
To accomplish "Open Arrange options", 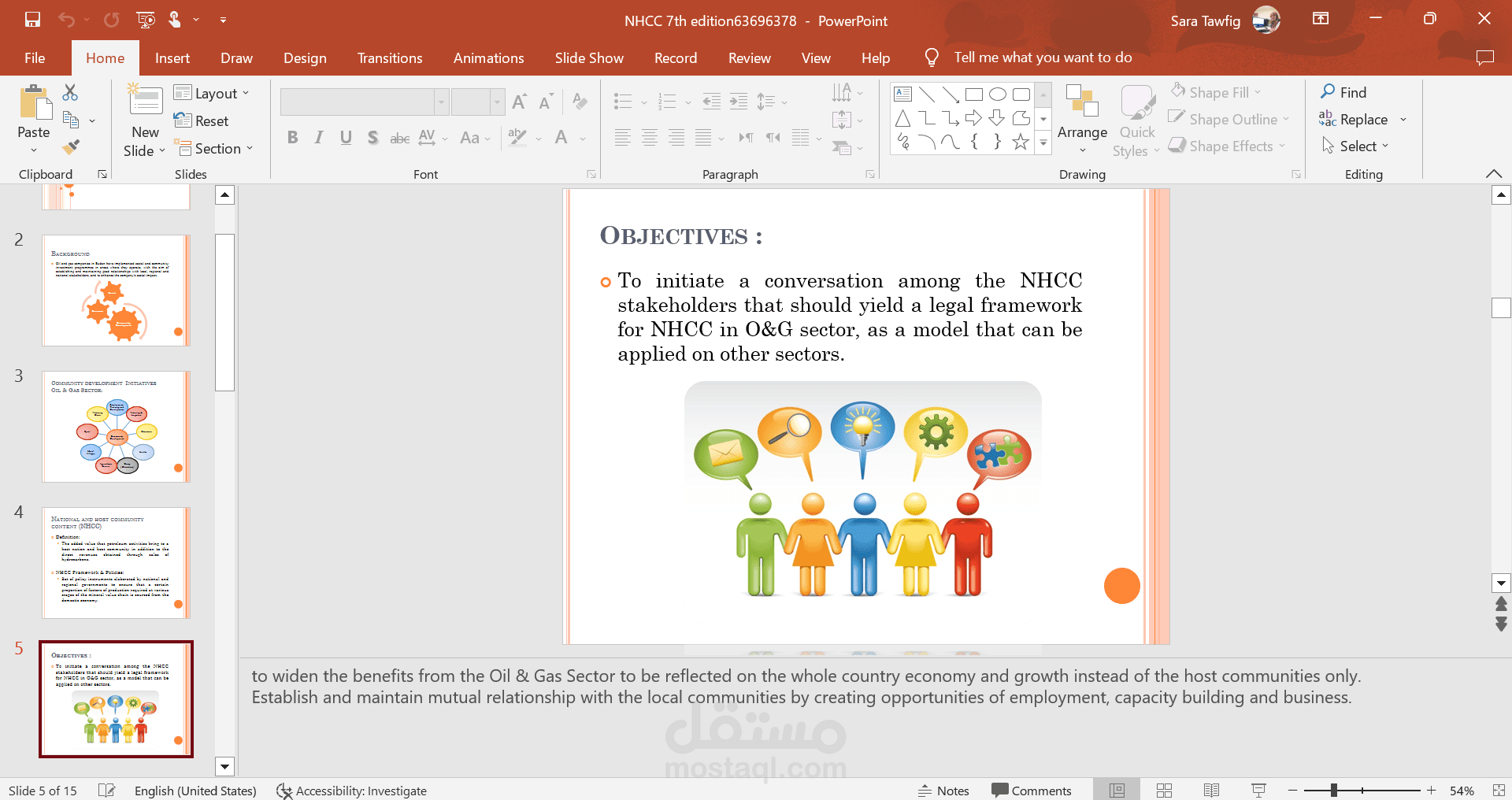I will 1082,118.
